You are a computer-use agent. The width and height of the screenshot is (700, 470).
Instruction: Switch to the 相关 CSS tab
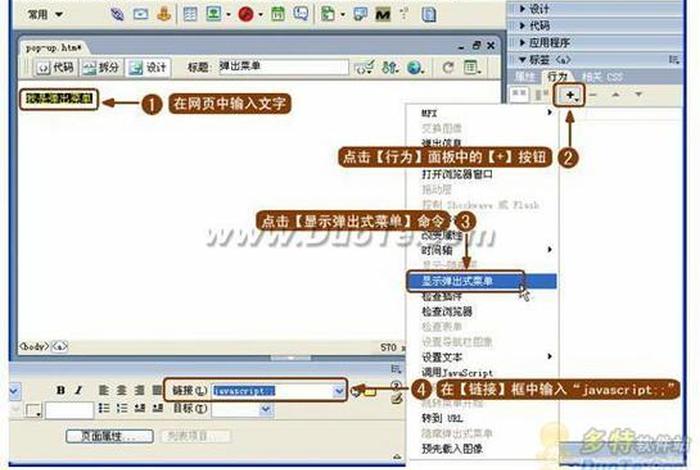[x=602, y=77]
